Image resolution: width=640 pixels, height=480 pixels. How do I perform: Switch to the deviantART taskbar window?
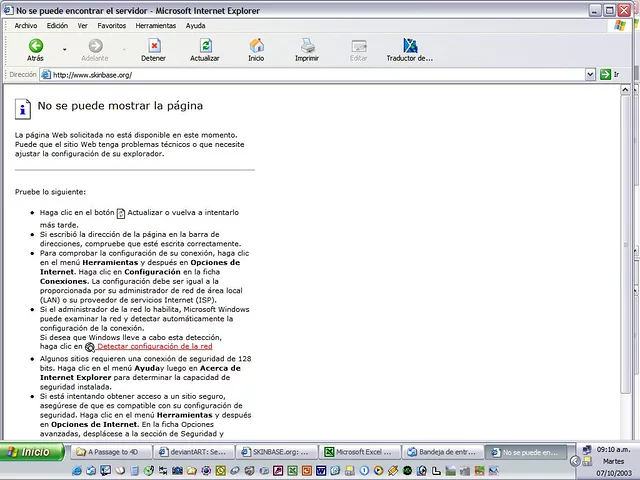[x=193, y=452]
